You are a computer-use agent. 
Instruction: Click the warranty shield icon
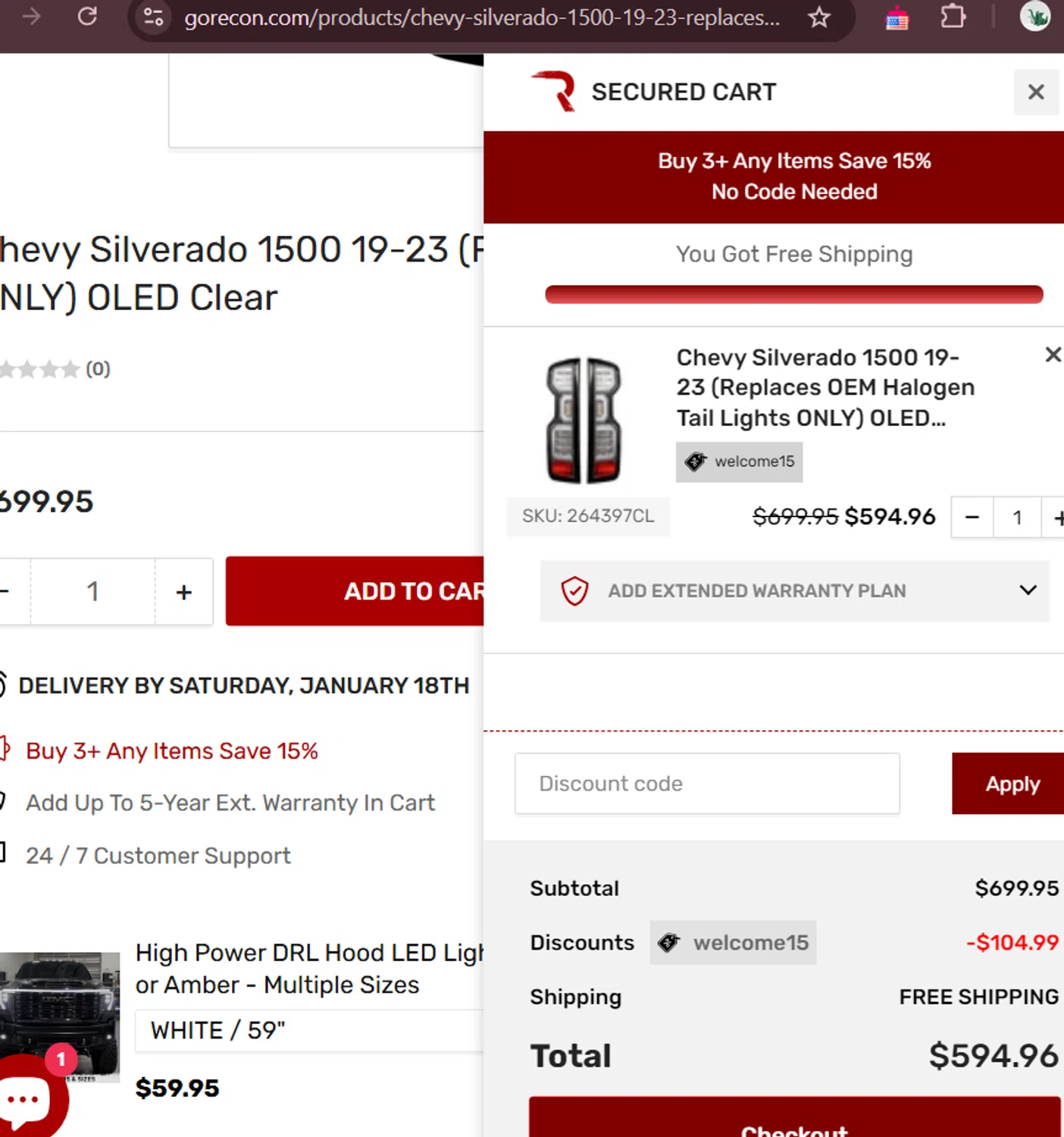[574, 590]
